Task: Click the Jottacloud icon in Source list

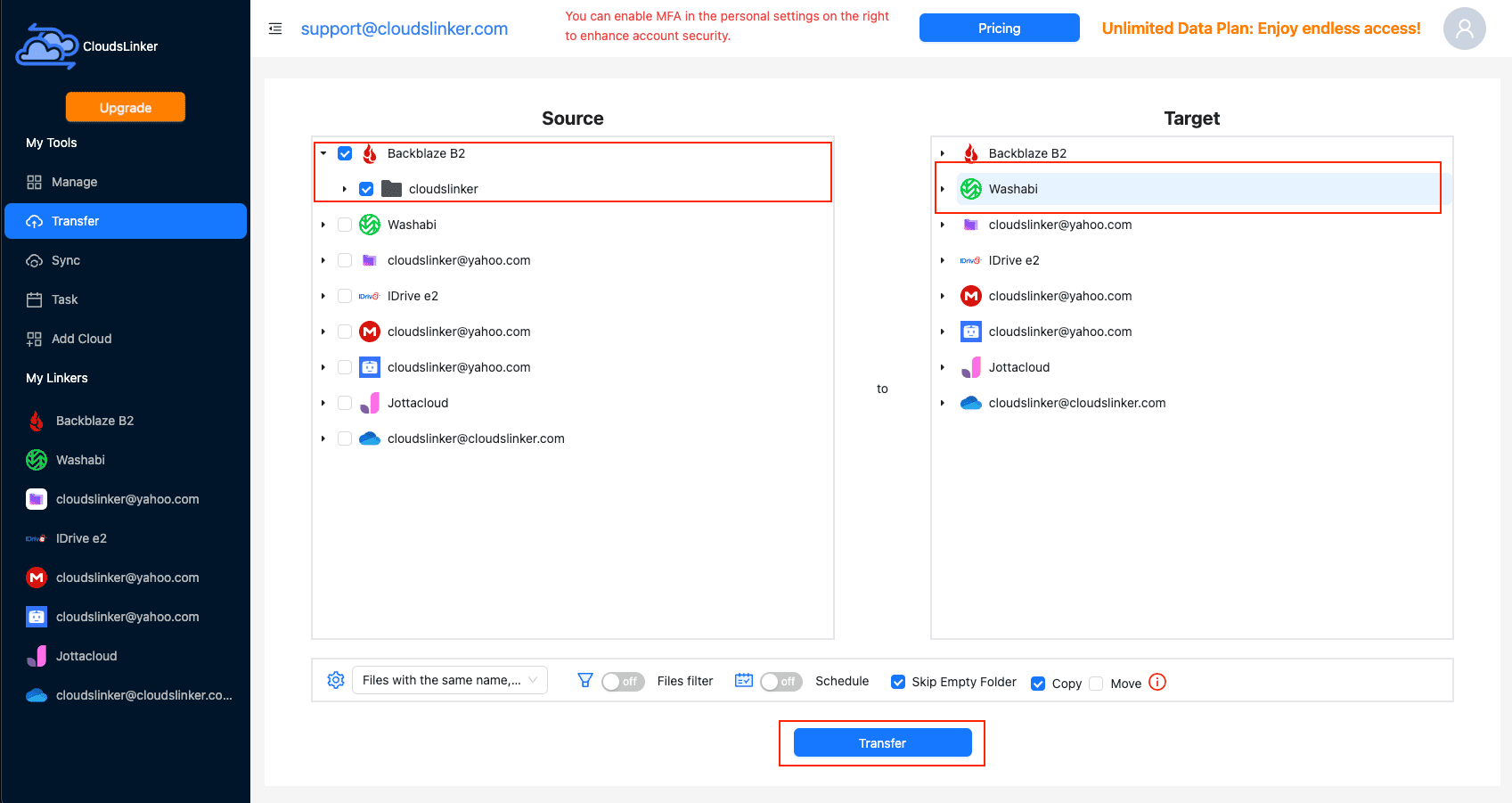Action: 370,403
